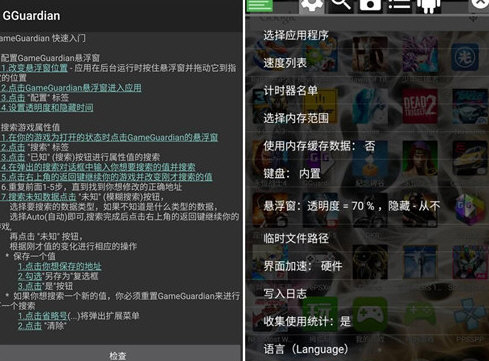Open the bulleted list memory tab
Screen dimensions: 489x361
[399, 5]
